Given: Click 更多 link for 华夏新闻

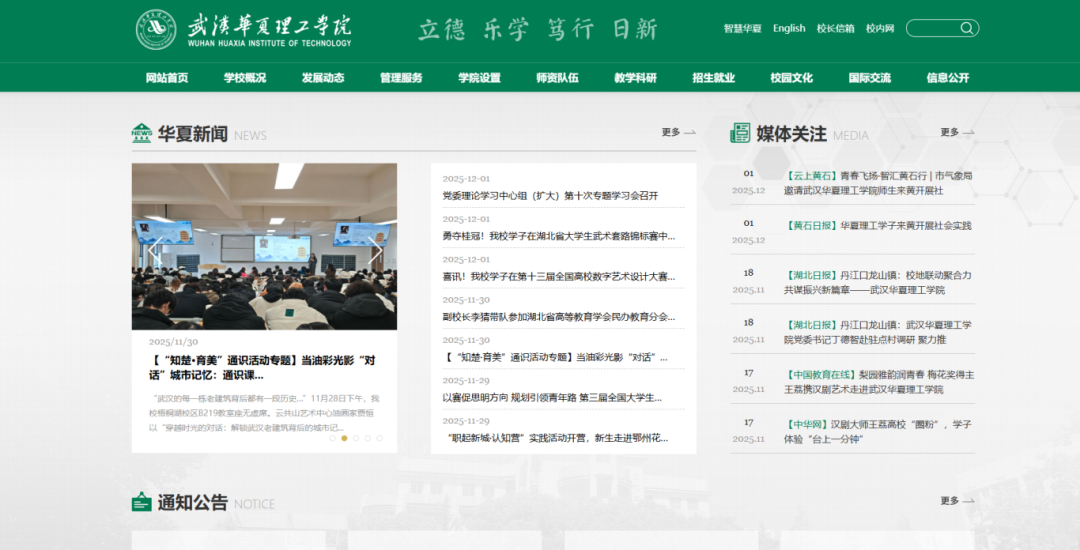Looking at the screenshot, I should pos(678,132).
